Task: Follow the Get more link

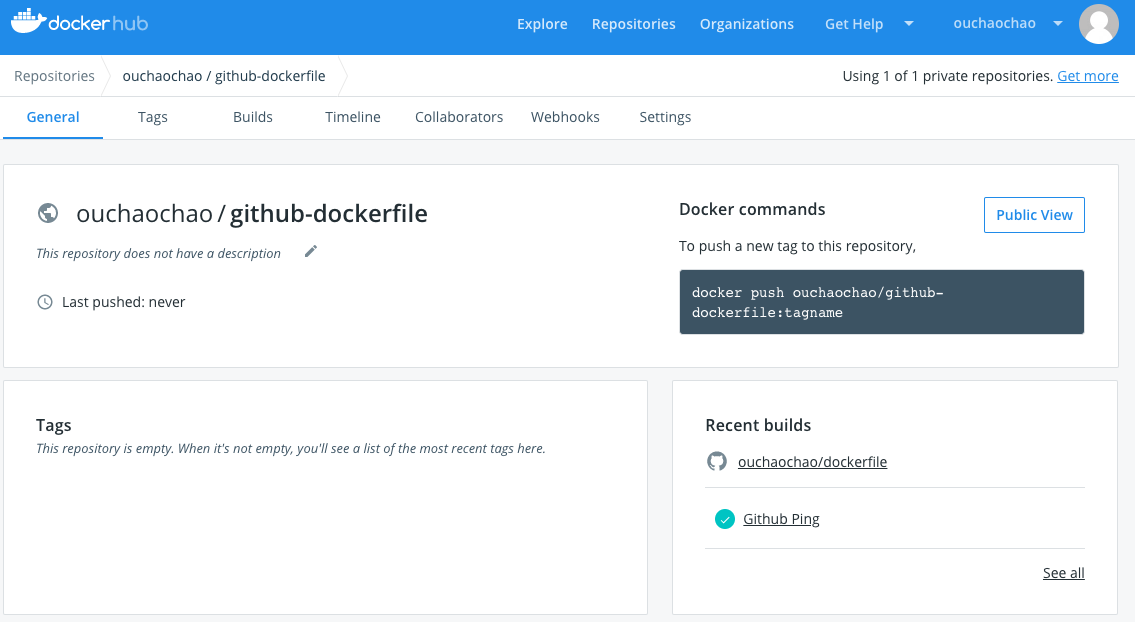Action: pyautogui.click(x=1087, y=76)
